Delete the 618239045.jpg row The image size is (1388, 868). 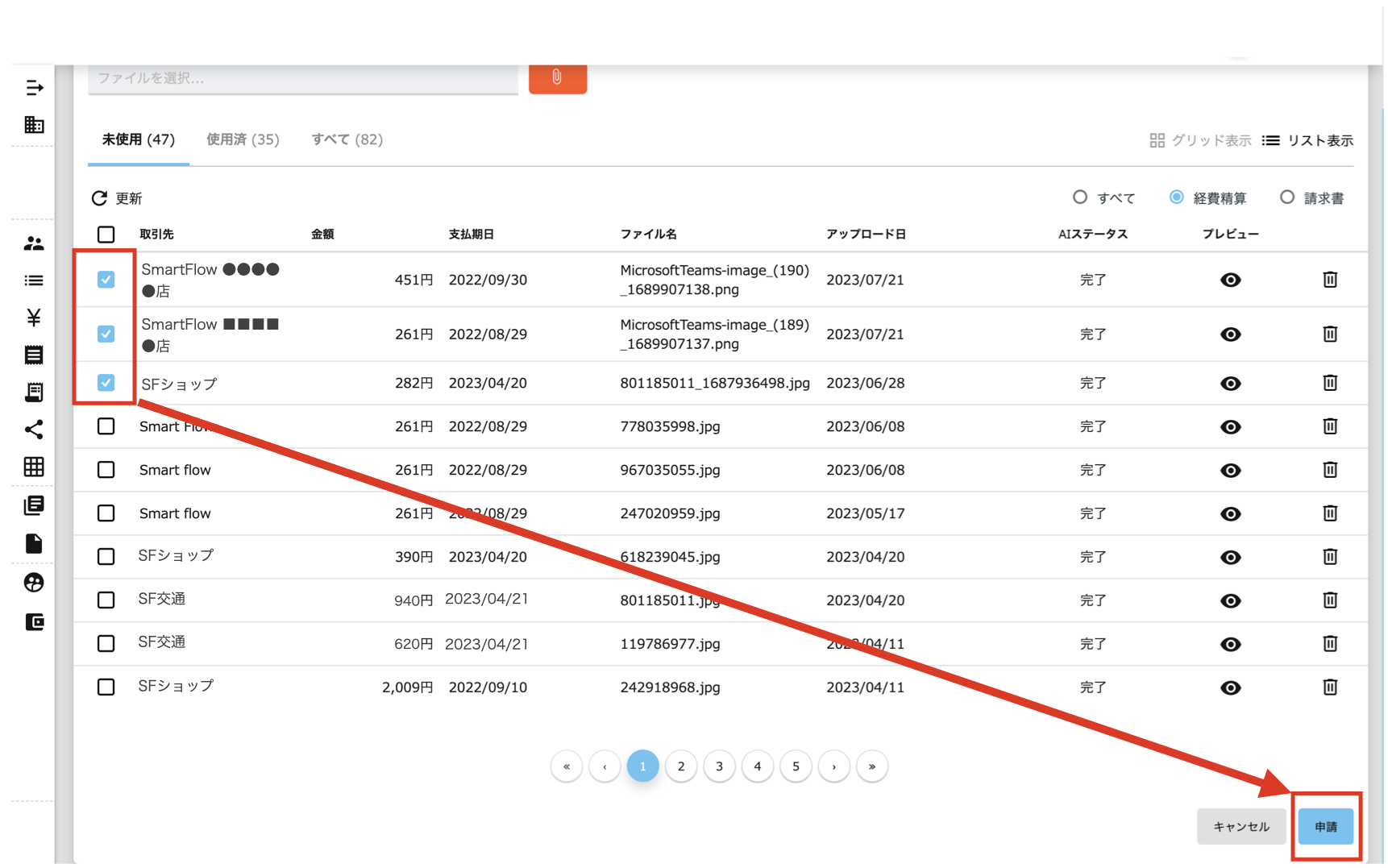pyautogui.click(x=1330, y=557)
